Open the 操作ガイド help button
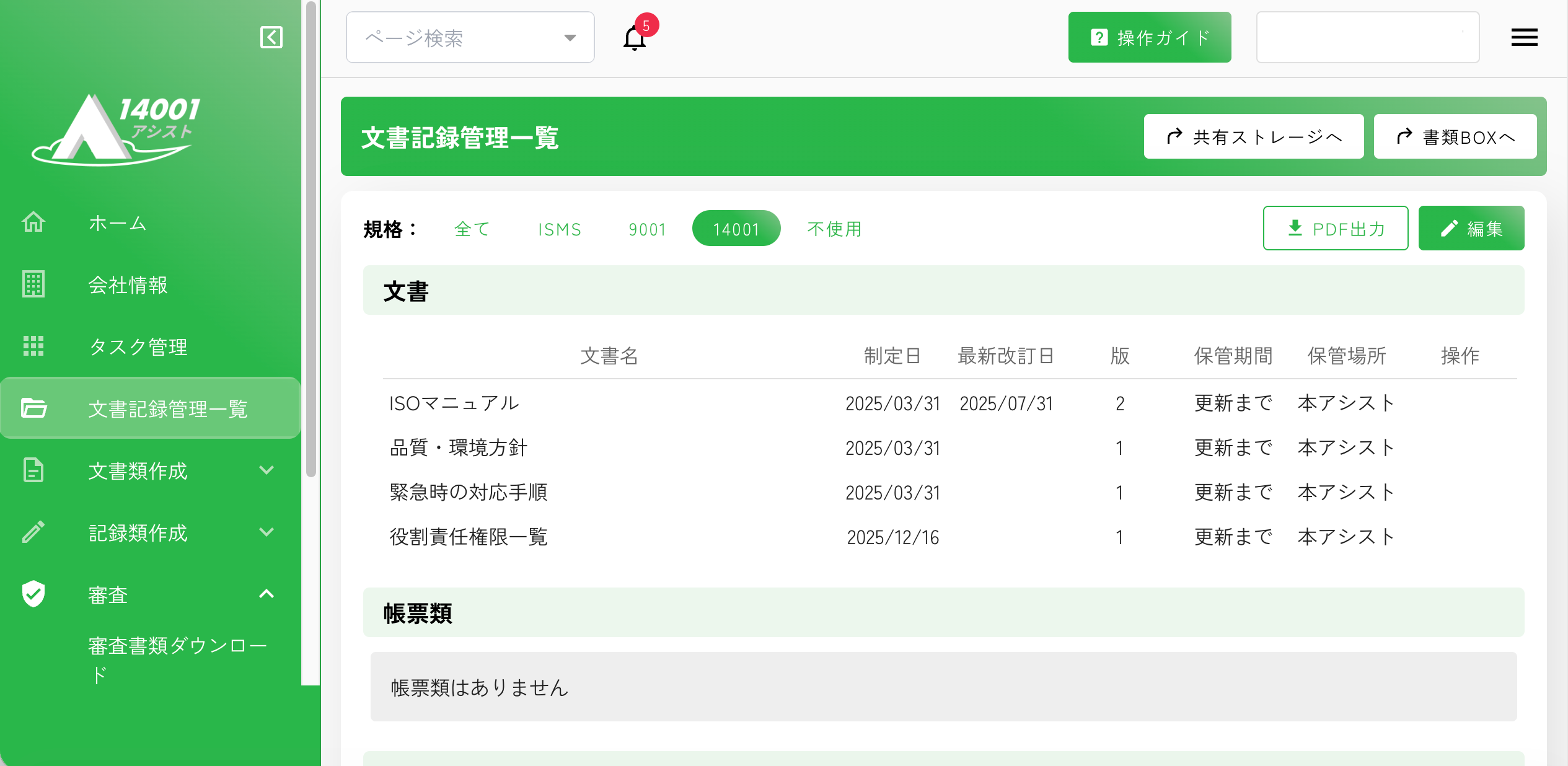 (x=1150, y=37)
